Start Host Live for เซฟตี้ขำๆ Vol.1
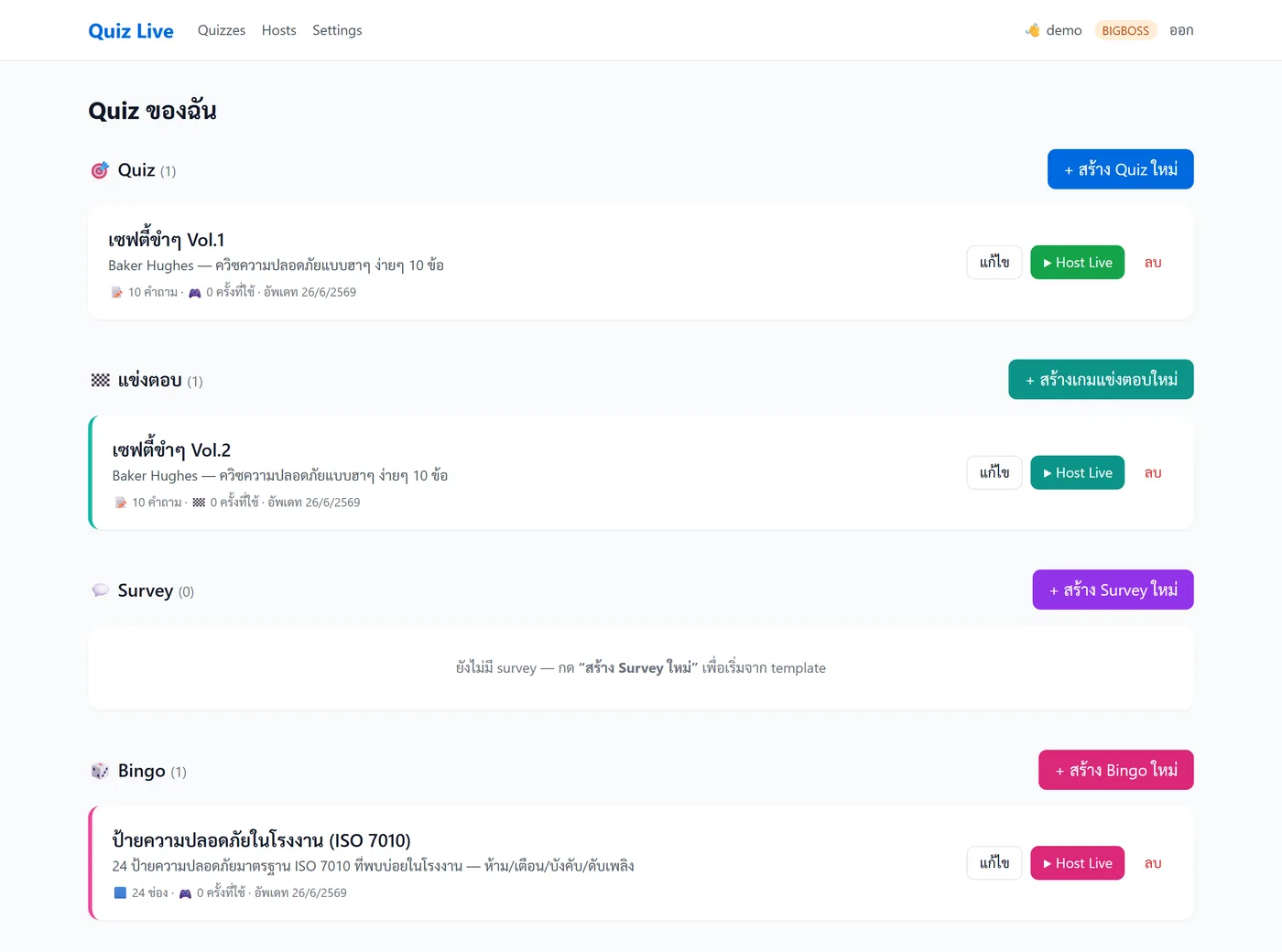Image resolution: width=1282 pixels, height=952 pixels. [1077, 263]
